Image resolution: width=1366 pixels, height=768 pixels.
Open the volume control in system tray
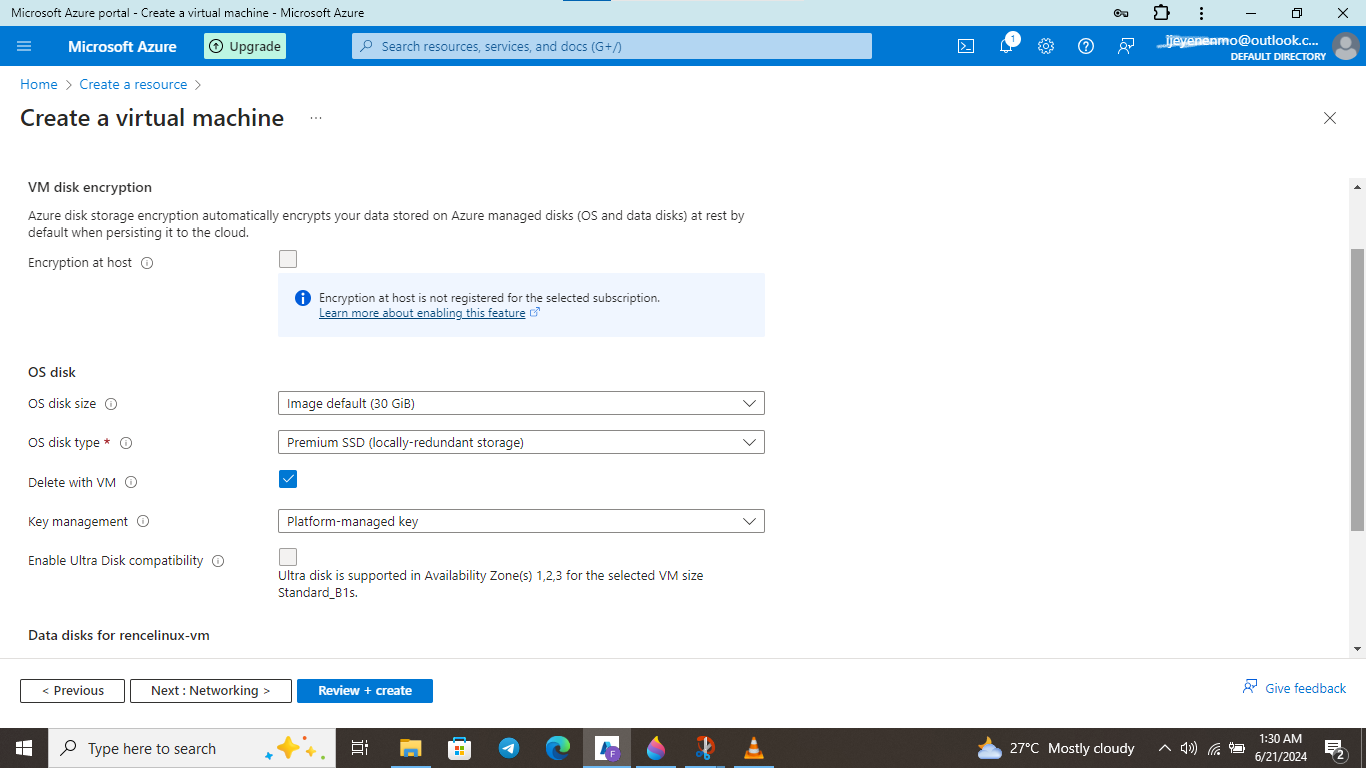pos(1189,748)
